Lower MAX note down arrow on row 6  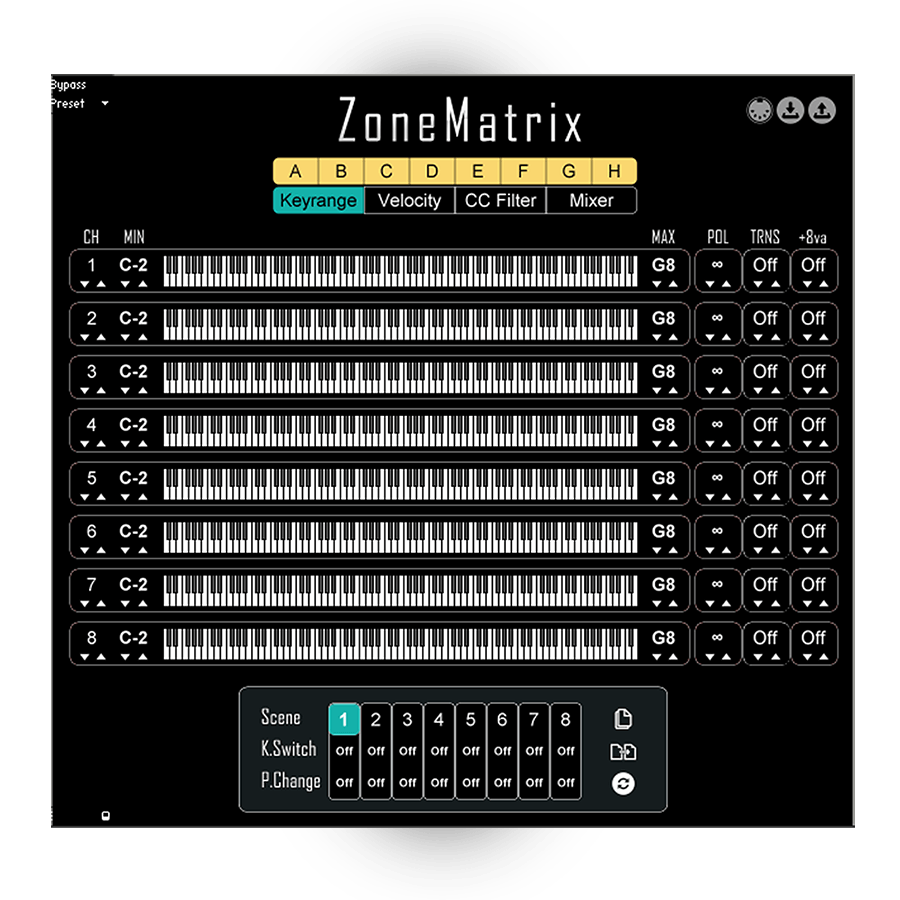click(657, 550)
